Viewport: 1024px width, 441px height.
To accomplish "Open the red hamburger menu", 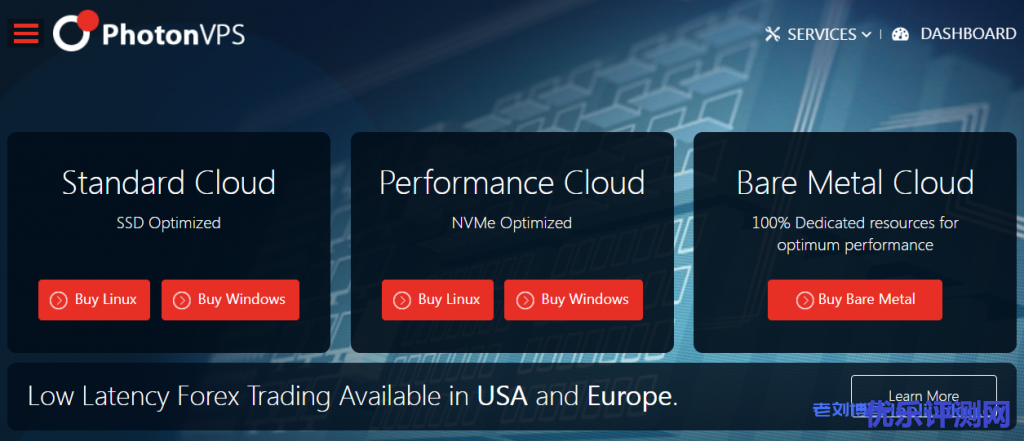I will point(25,33).
